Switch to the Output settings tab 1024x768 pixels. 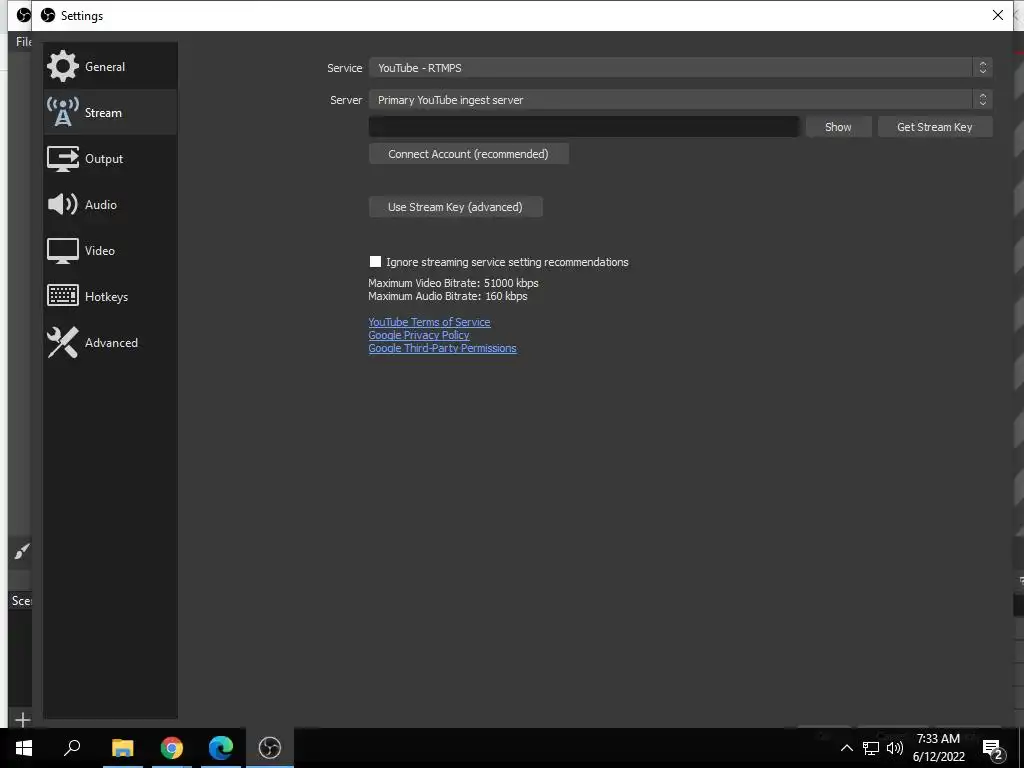[110, 159]
